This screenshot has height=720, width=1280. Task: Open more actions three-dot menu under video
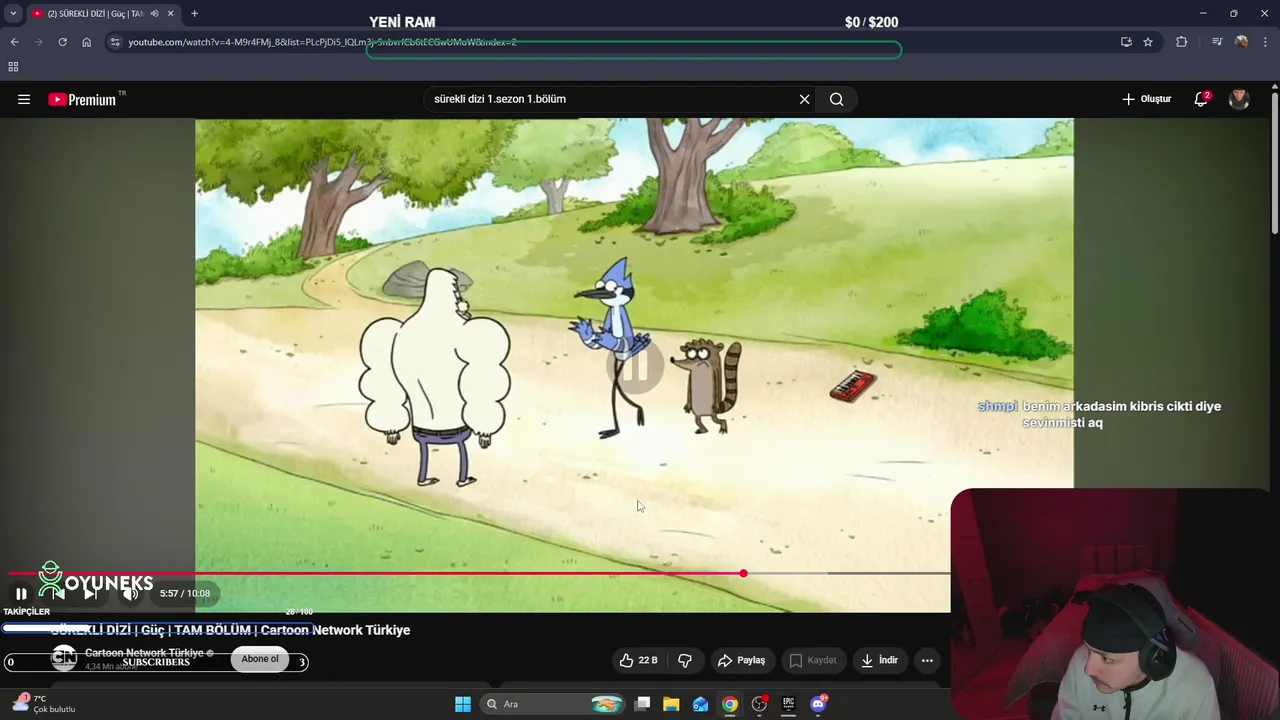[927, 660]
